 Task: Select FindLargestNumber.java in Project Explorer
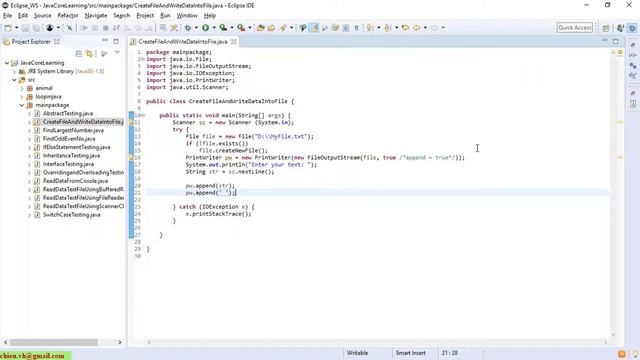coord(73,130)
